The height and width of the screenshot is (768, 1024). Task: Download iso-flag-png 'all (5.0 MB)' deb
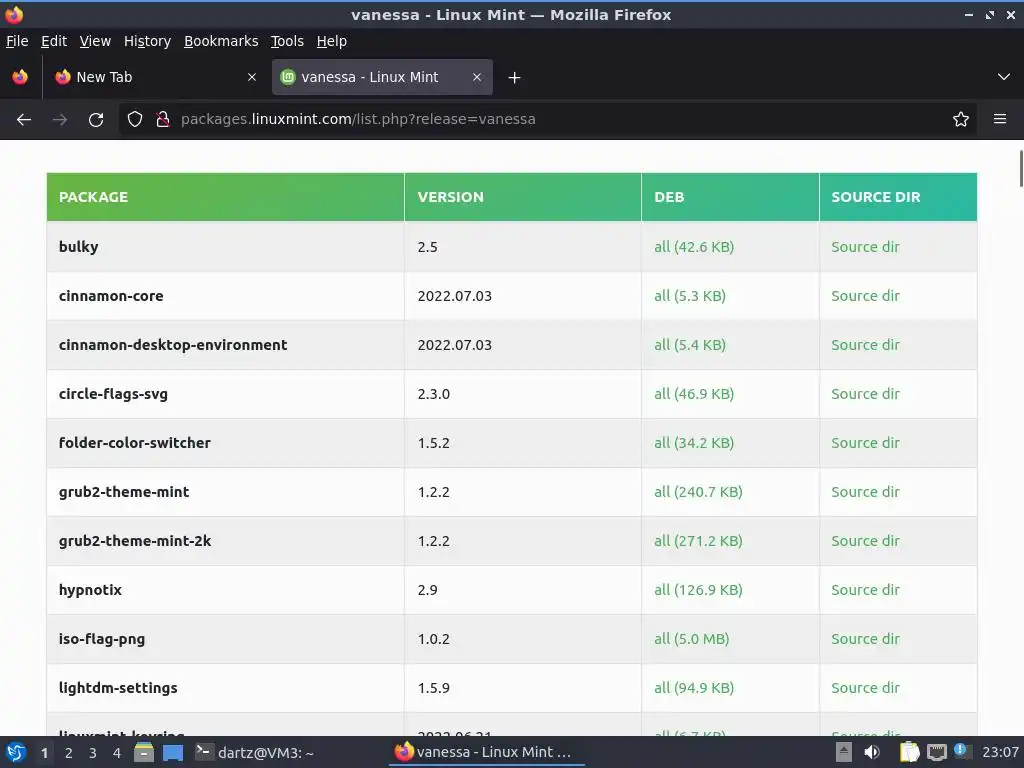692,639
